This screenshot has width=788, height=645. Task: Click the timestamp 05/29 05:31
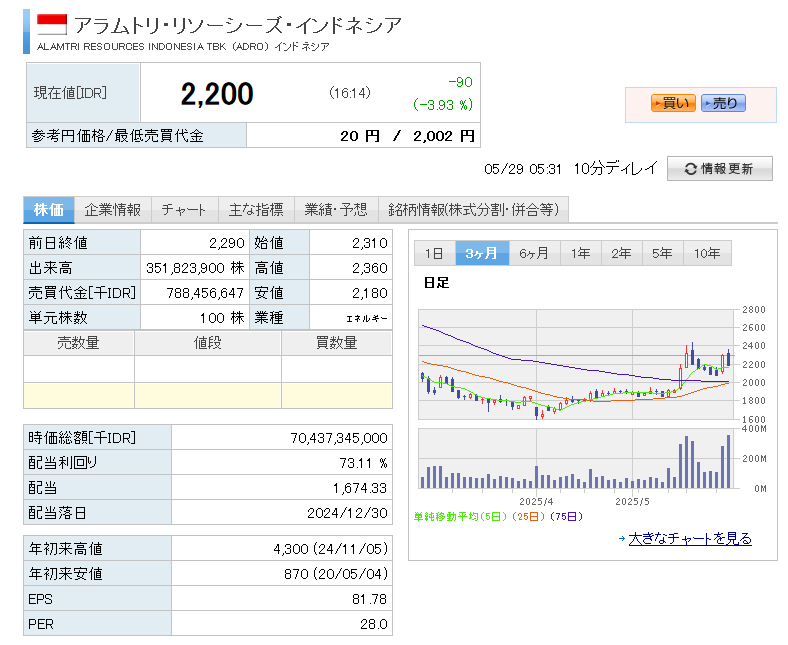523,169
